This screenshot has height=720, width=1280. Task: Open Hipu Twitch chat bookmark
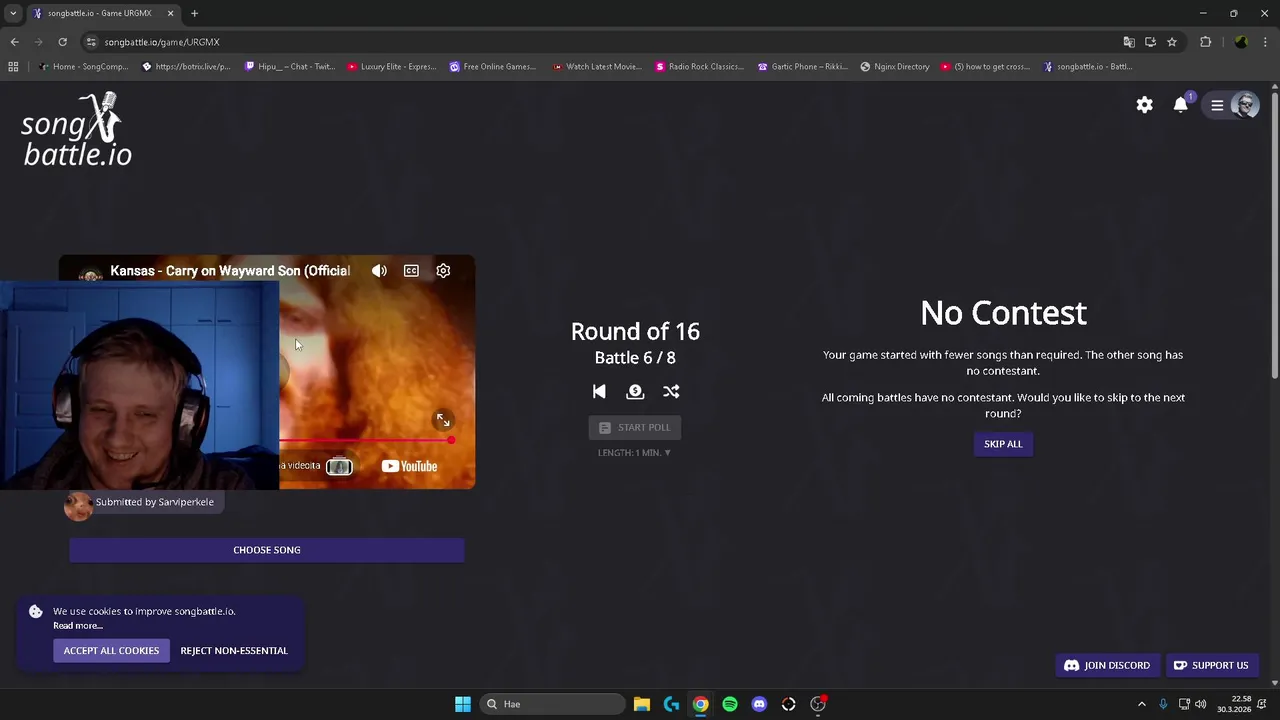tap(289, 67)
